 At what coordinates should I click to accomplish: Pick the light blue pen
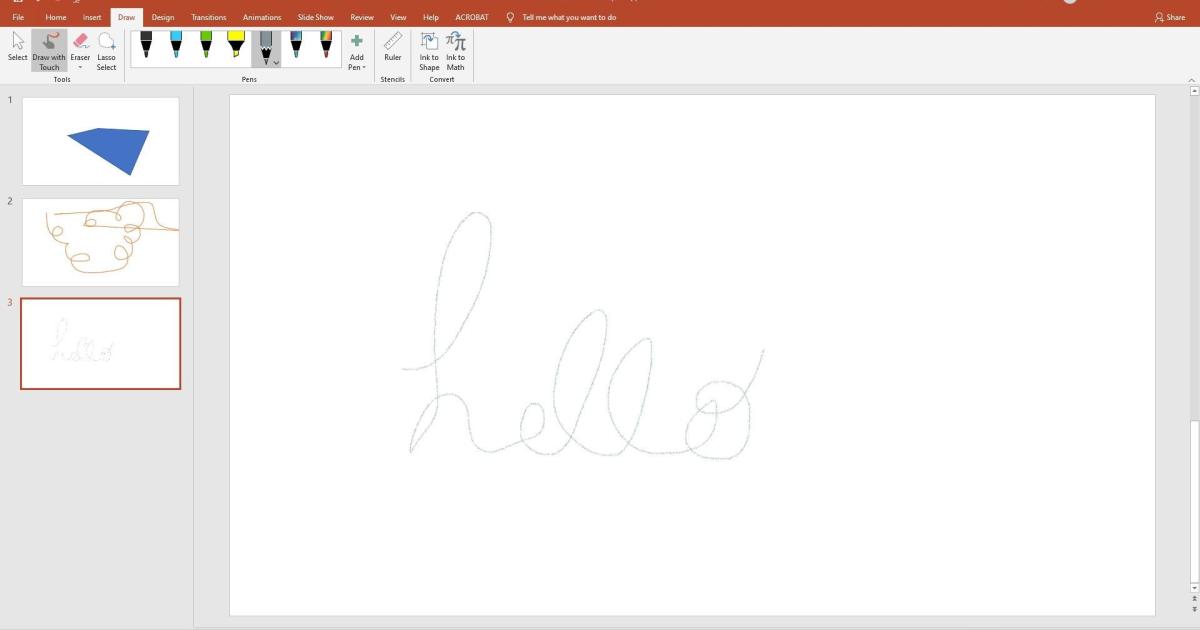point(176,45)
